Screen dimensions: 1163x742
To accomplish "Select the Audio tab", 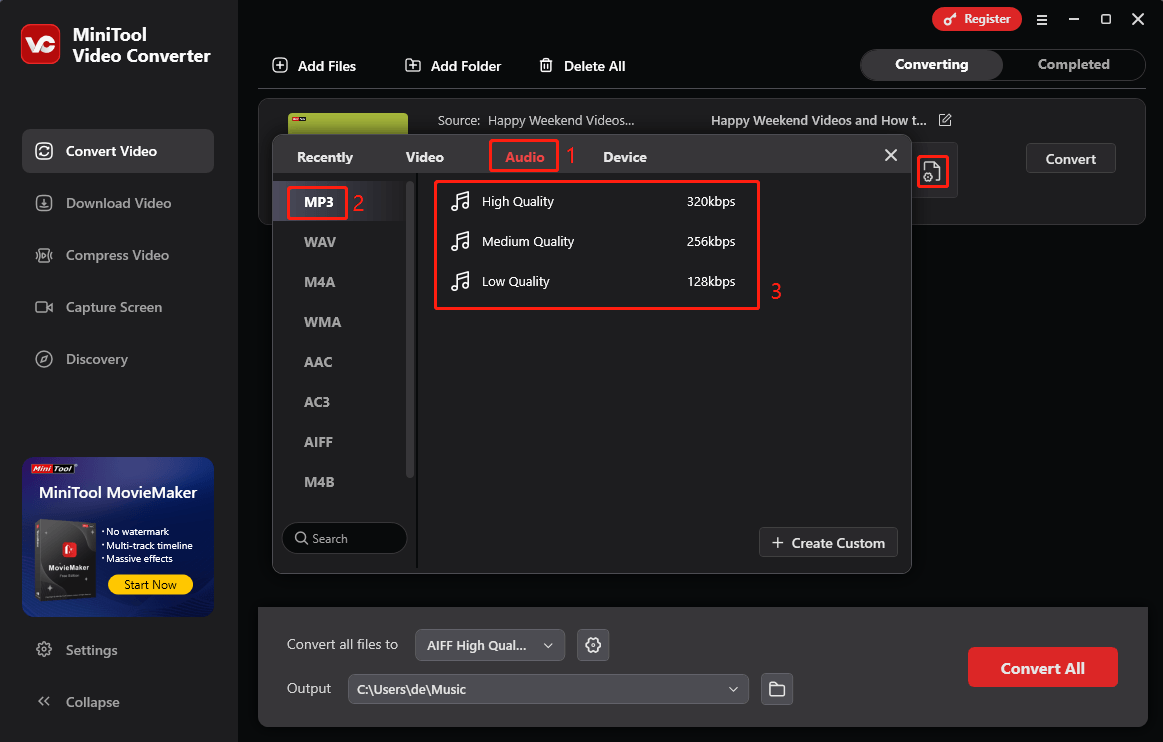I will (524, 157).
